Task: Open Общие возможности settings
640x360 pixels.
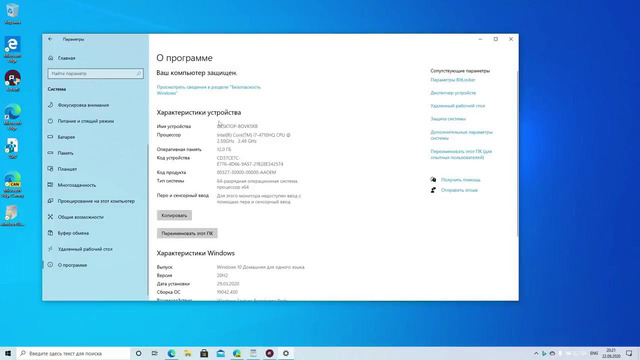Action: tap(80, 217)
